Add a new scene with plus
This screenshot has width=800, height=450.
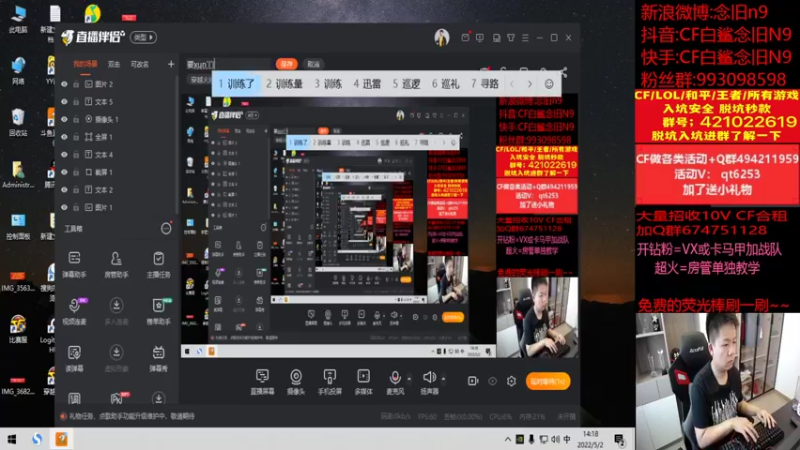pos(171,64)
